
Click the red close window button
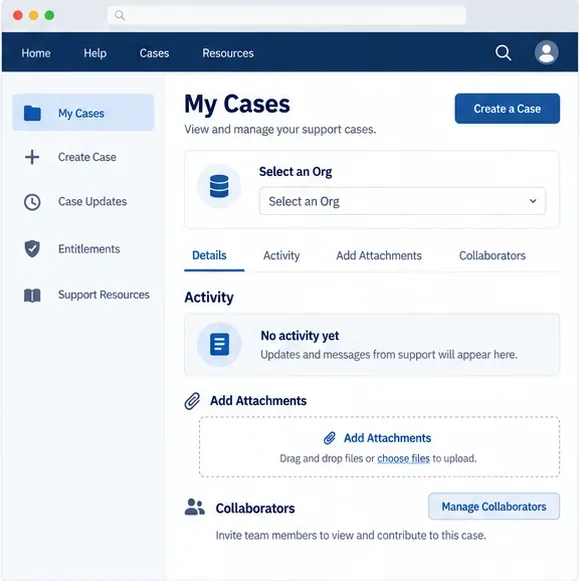(18, 15)
